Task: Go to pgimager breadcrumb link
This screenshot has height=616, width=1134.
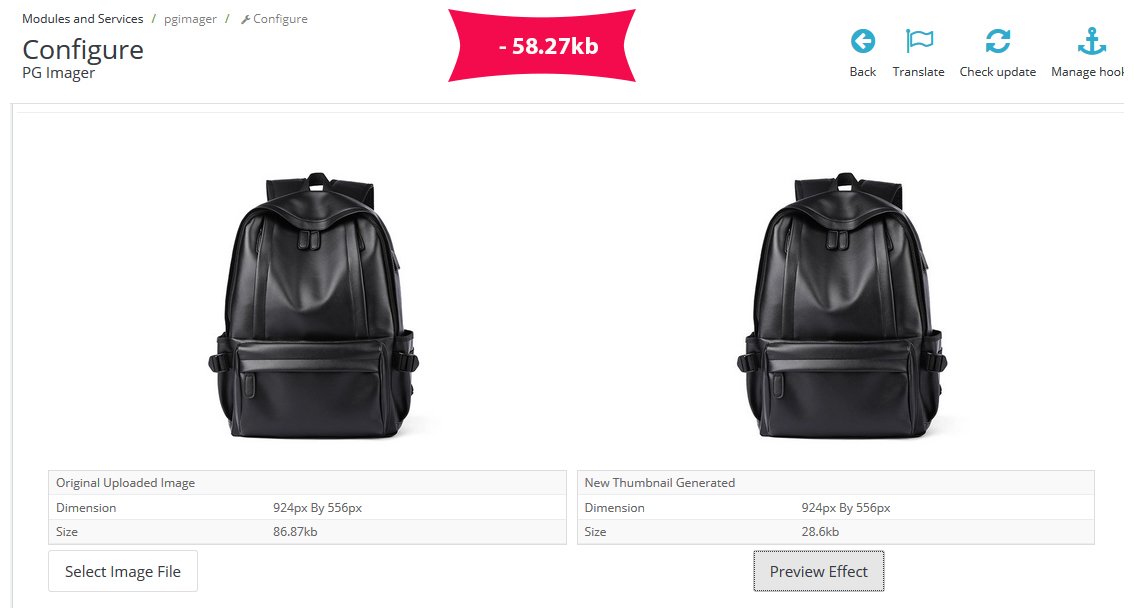Action: point(190,19)
